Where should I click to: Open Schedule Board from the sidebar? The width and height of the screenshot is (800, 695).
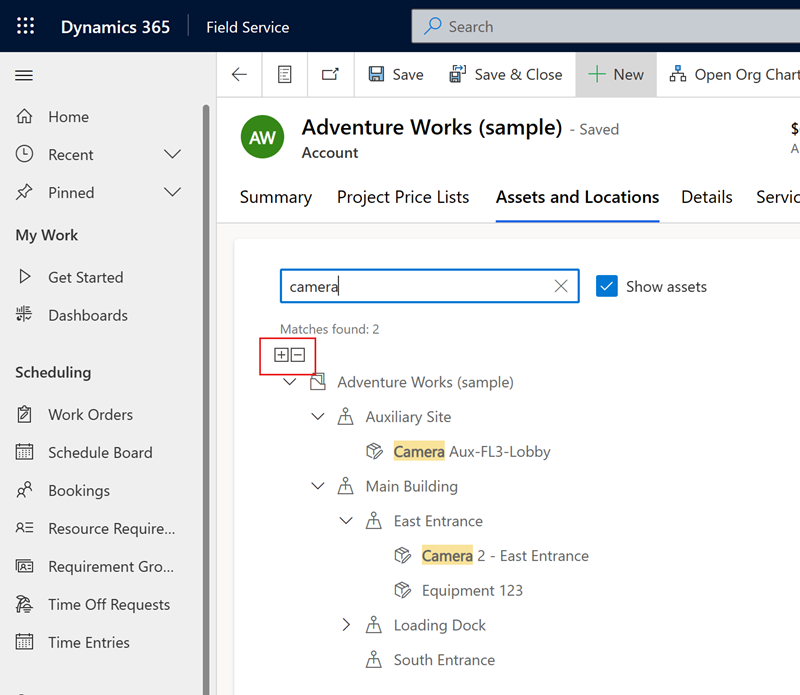click(100, 453)
